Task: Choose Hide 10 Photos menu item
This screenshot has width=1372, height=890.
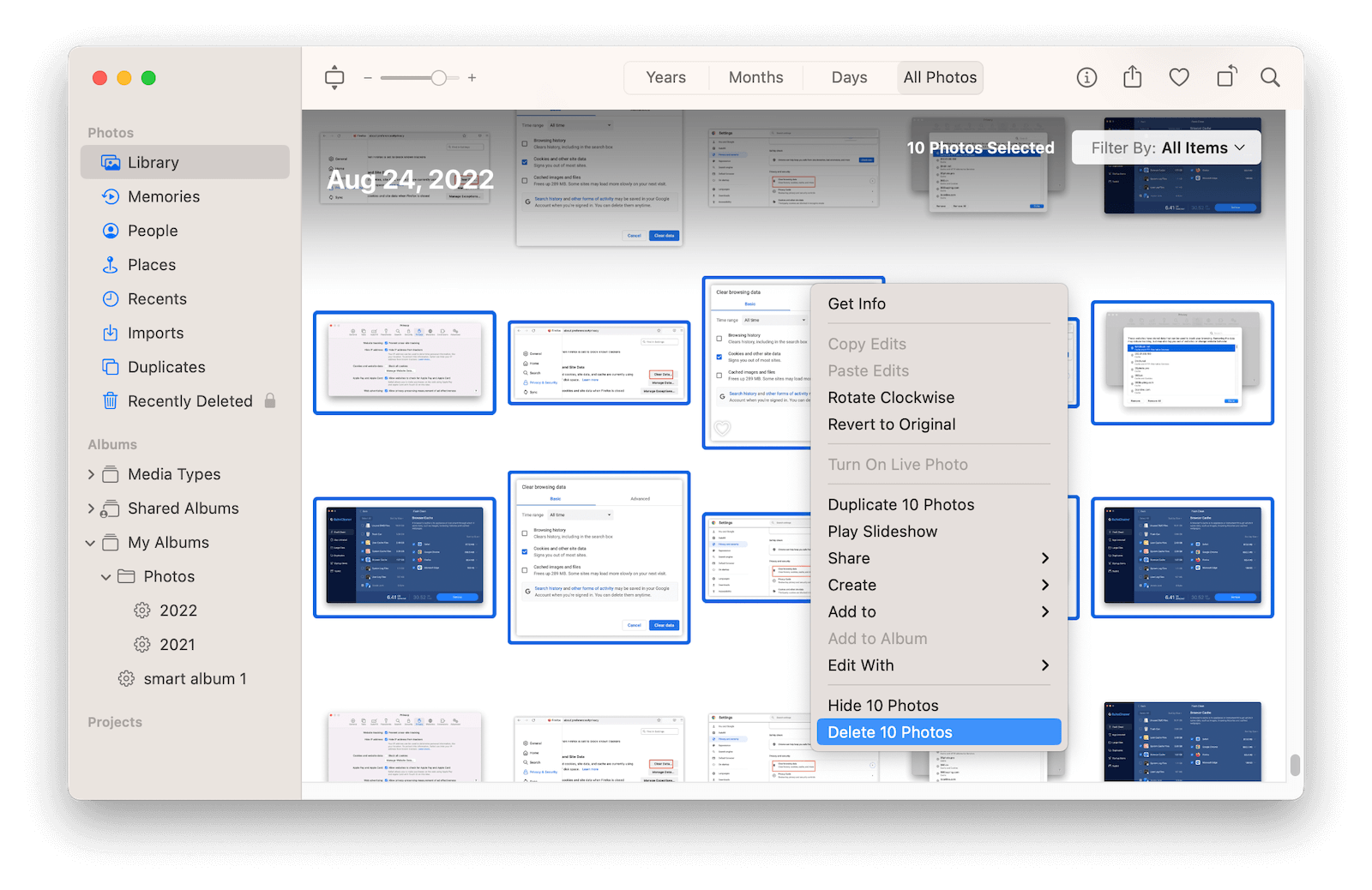Action: (939, 706)
